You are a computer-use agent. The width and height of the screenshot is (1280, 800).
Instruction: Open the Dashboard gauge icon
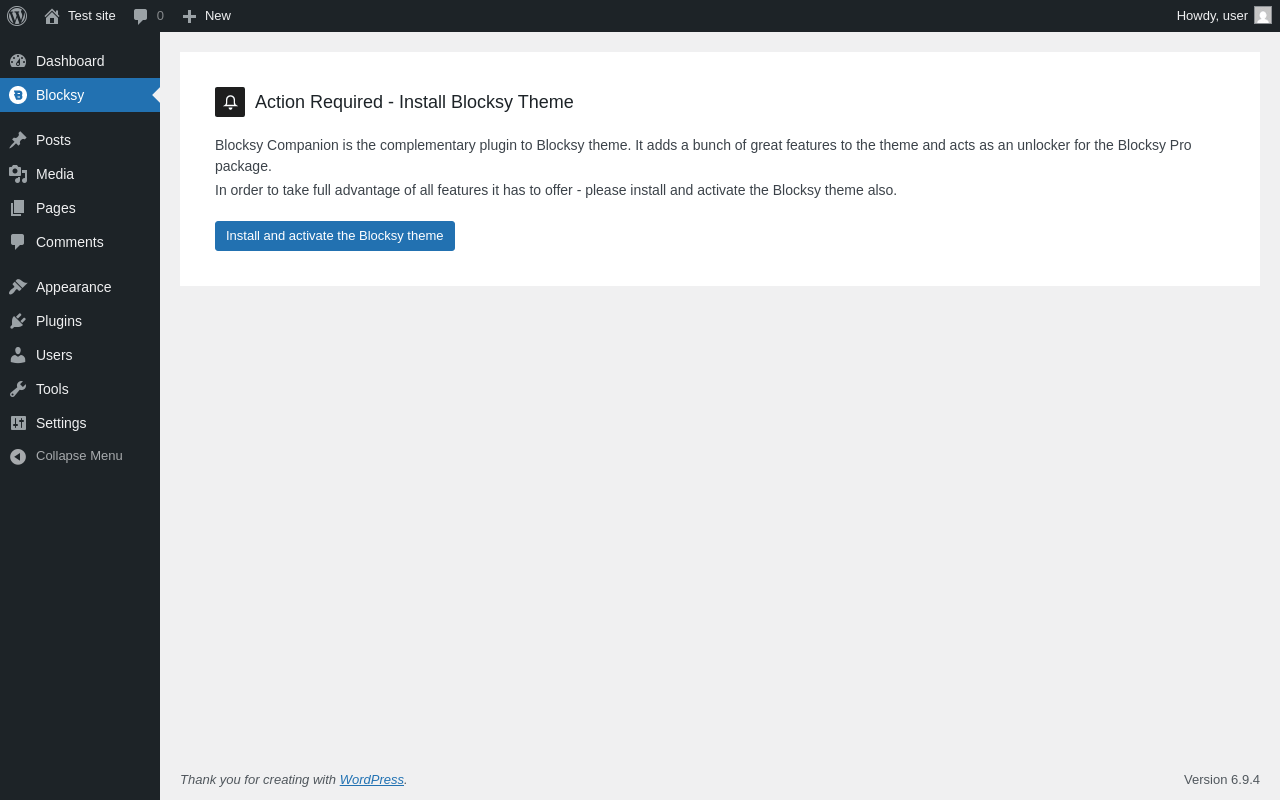[x=18, y=61]
